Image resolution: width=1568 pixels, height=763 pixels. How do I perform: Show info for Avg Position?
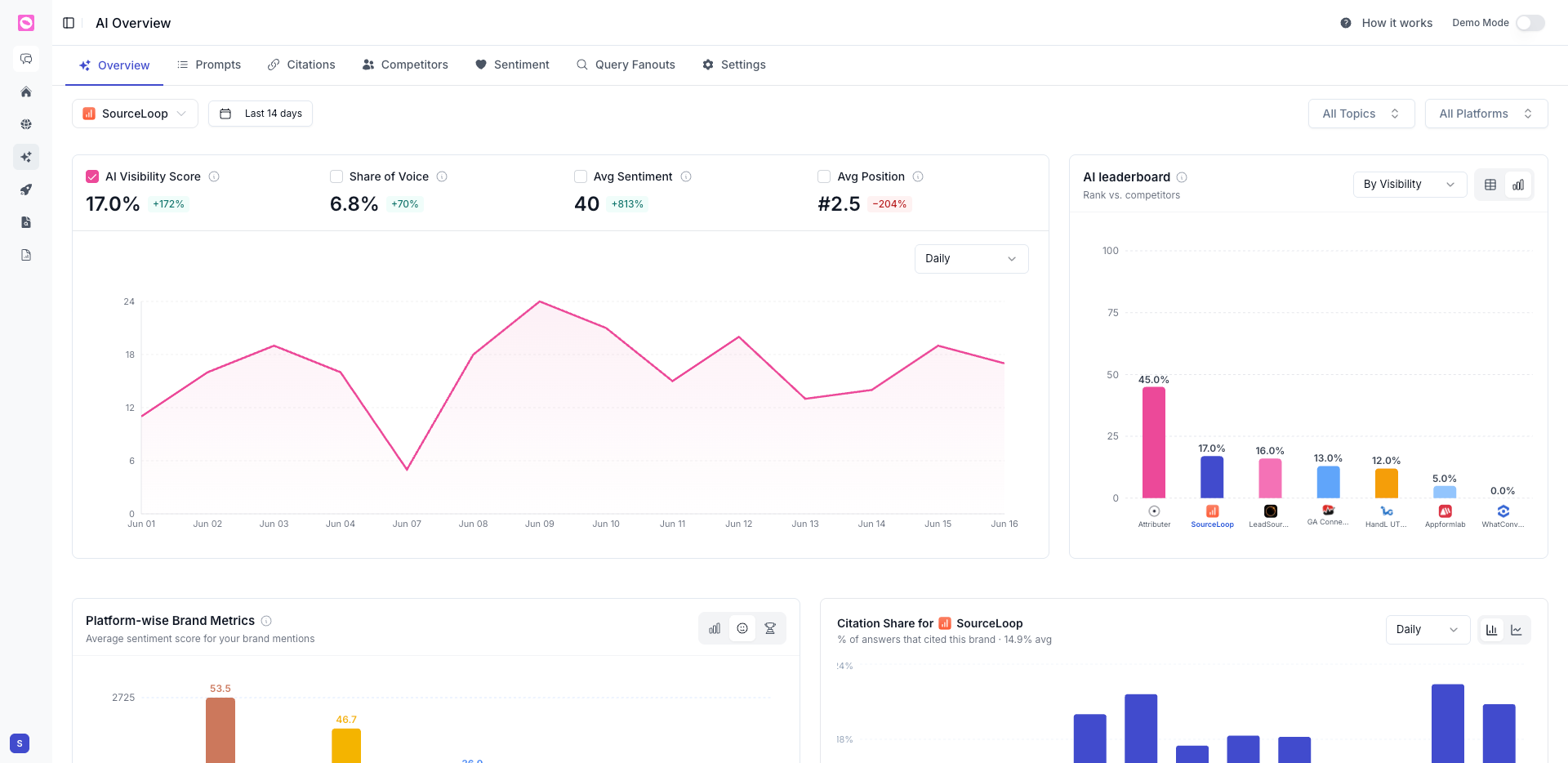(918, 176)
